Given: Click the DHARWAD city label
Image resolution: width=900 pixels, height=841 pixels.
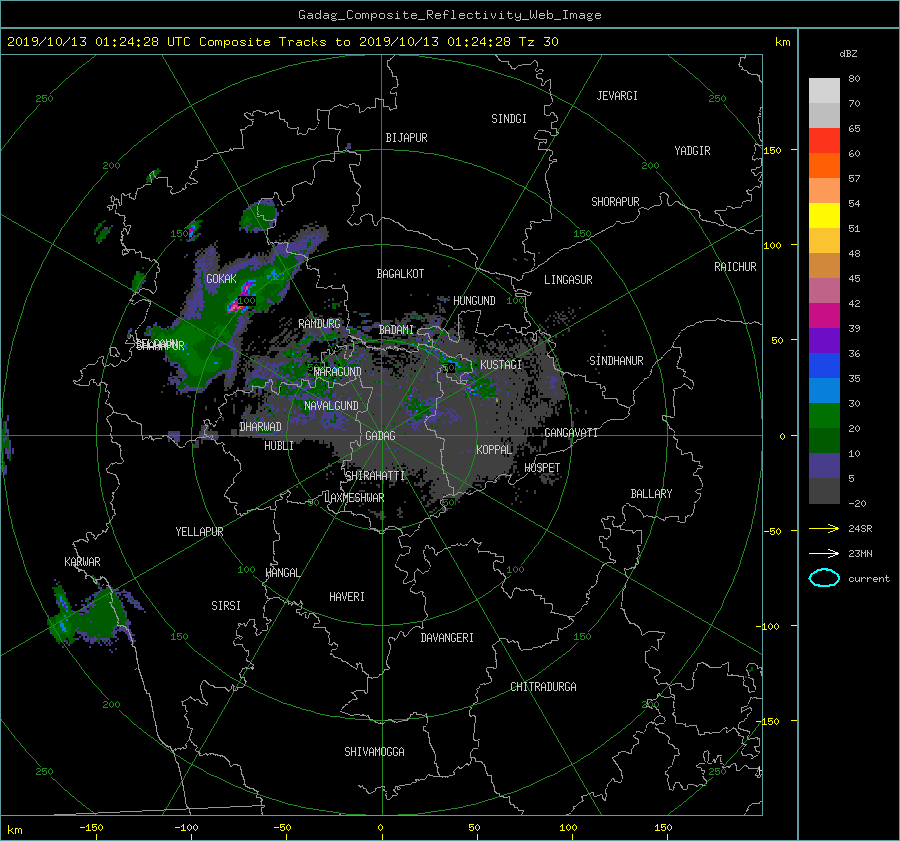Looking at the screenshot, I should 260,427.
